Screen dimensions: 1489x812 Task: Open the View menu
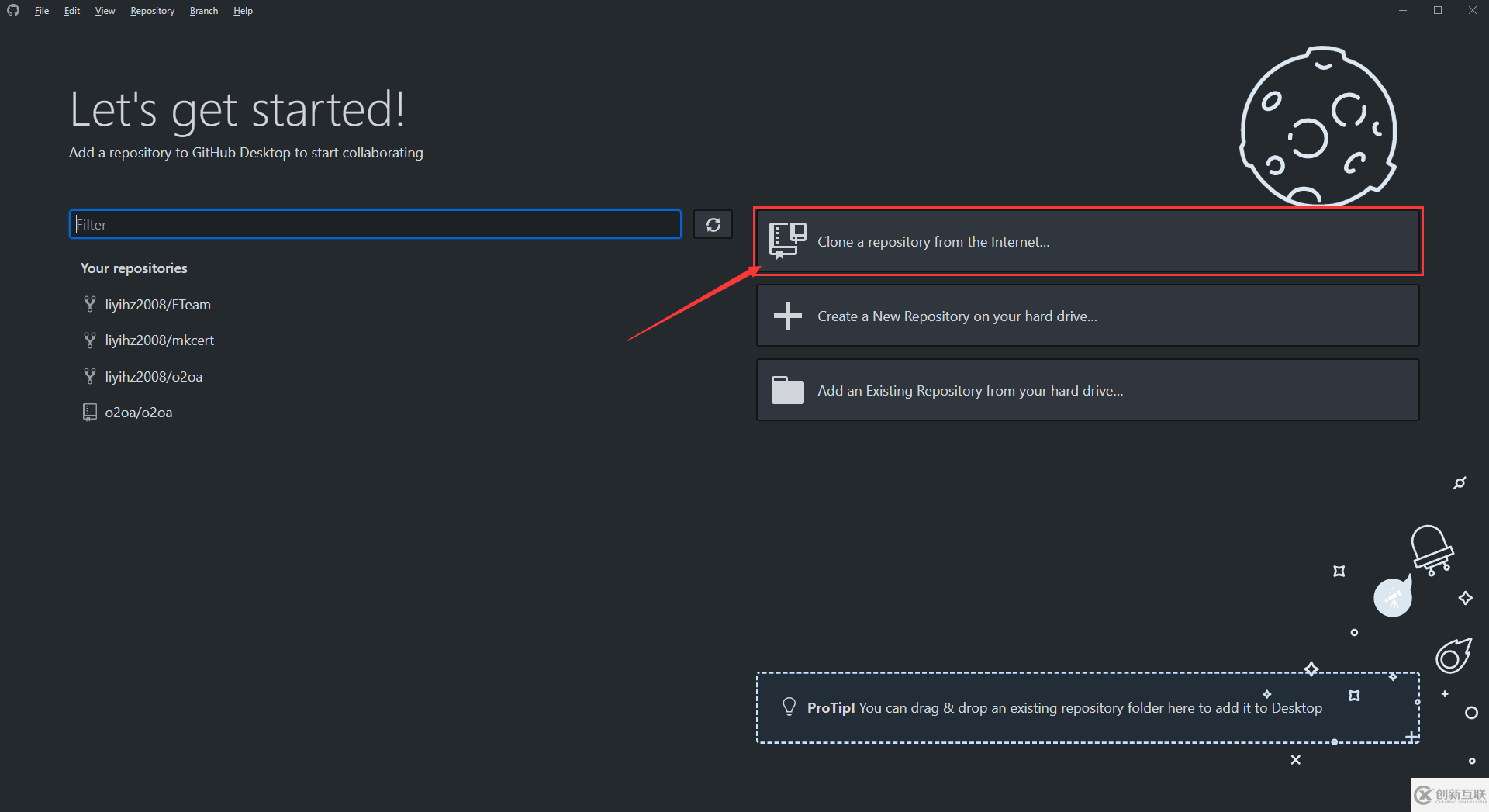pyautogui.click(x=105, y=11)
